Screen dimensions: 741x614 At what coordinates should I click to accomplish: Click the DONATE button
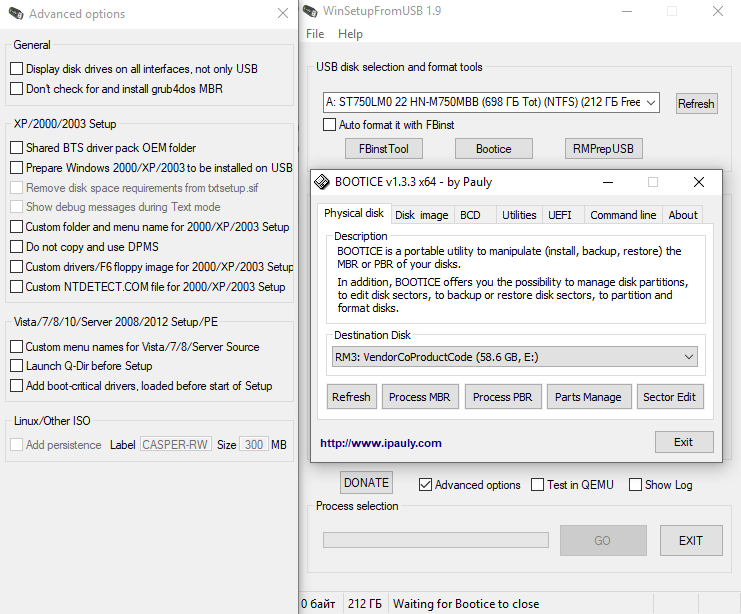coord(366,483)
